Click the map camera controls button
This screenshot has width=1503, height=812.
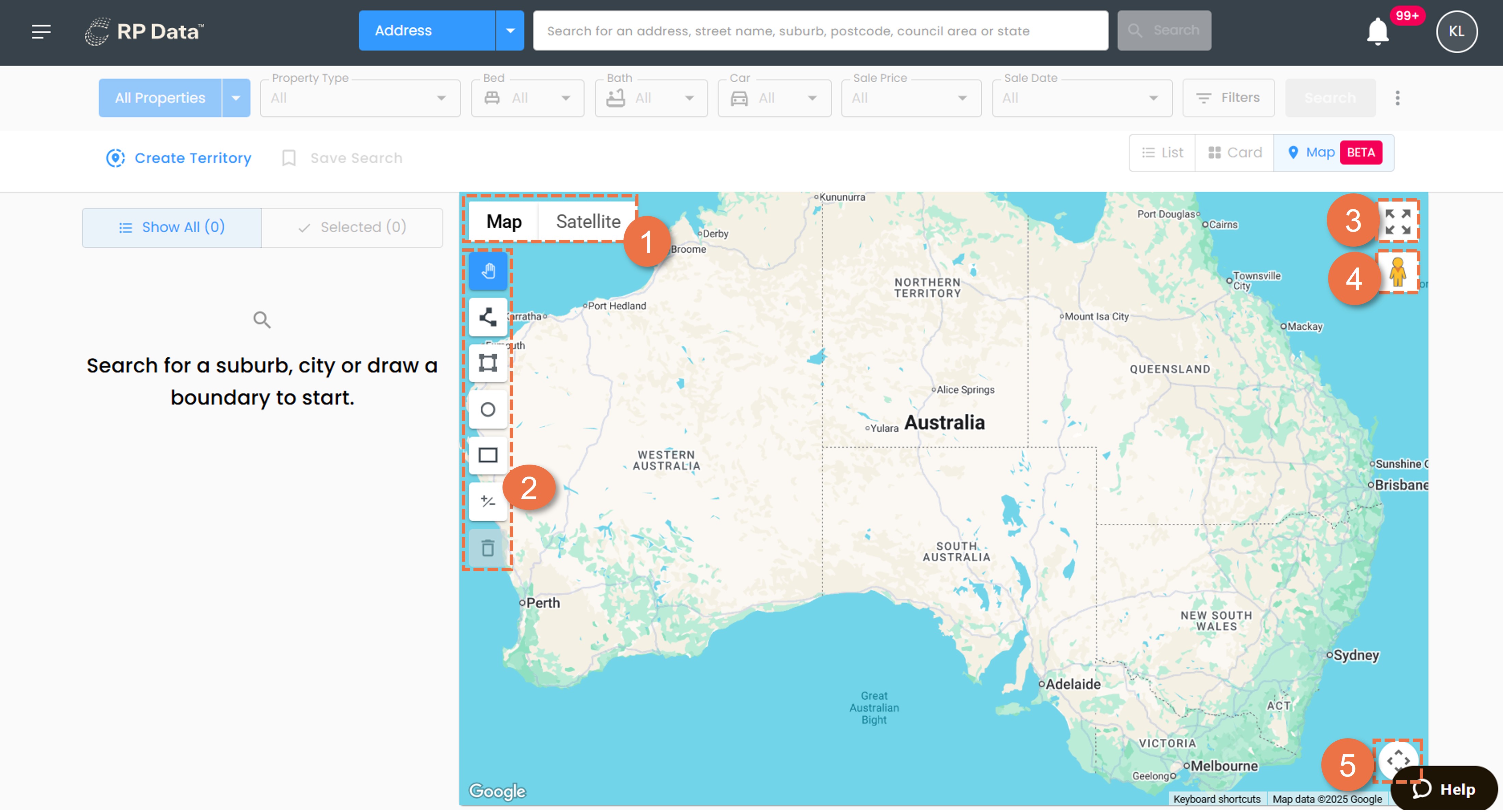(1398, 760)
